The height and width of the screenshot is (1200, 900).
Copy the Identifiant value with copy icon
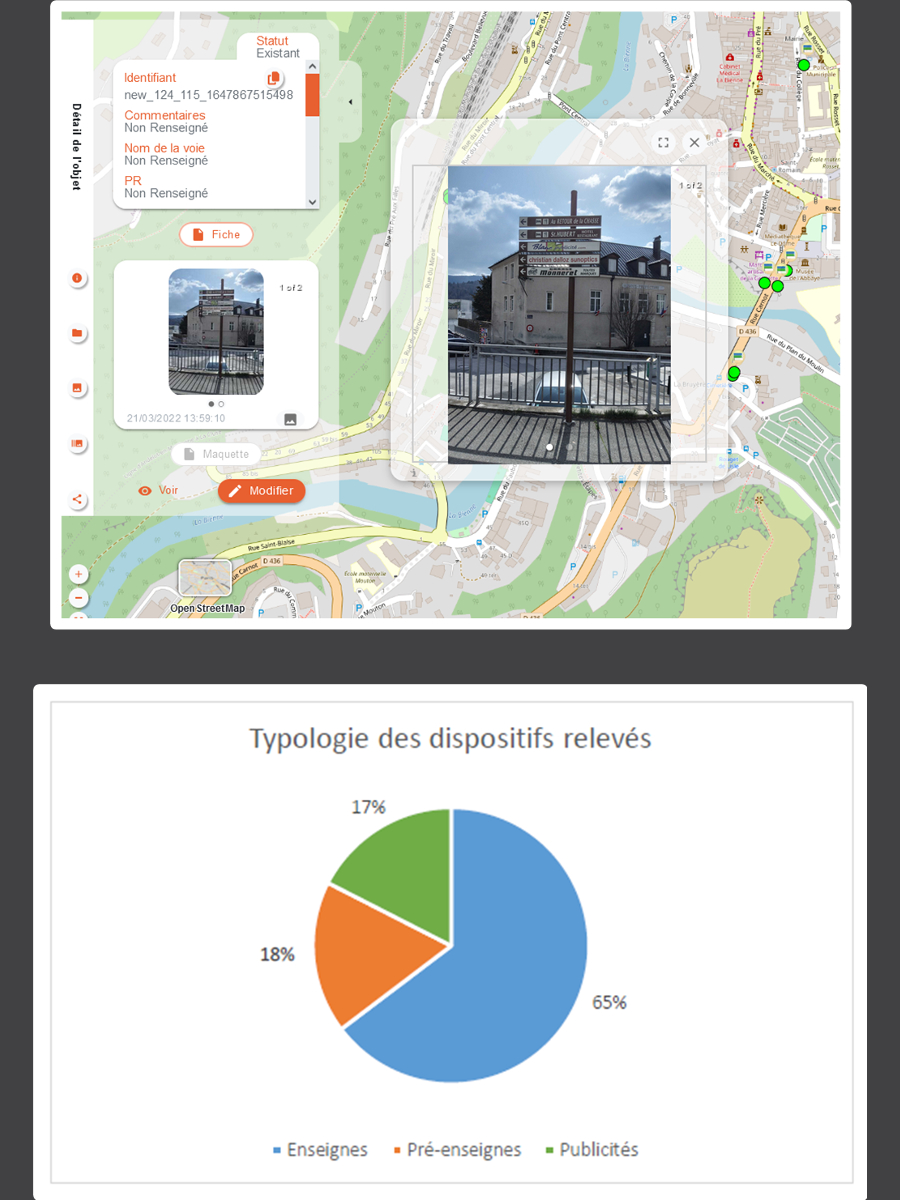[x=273, y=79]
